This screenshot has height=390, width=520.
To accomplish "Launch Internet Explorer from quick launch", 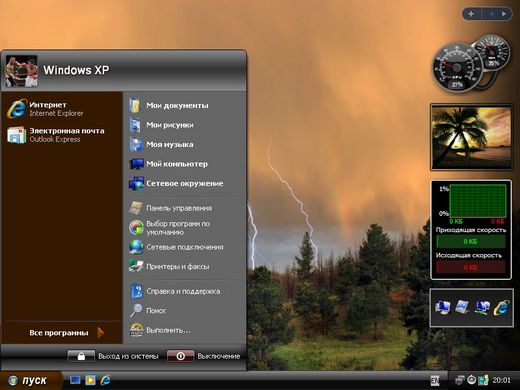I will [106, 380].
